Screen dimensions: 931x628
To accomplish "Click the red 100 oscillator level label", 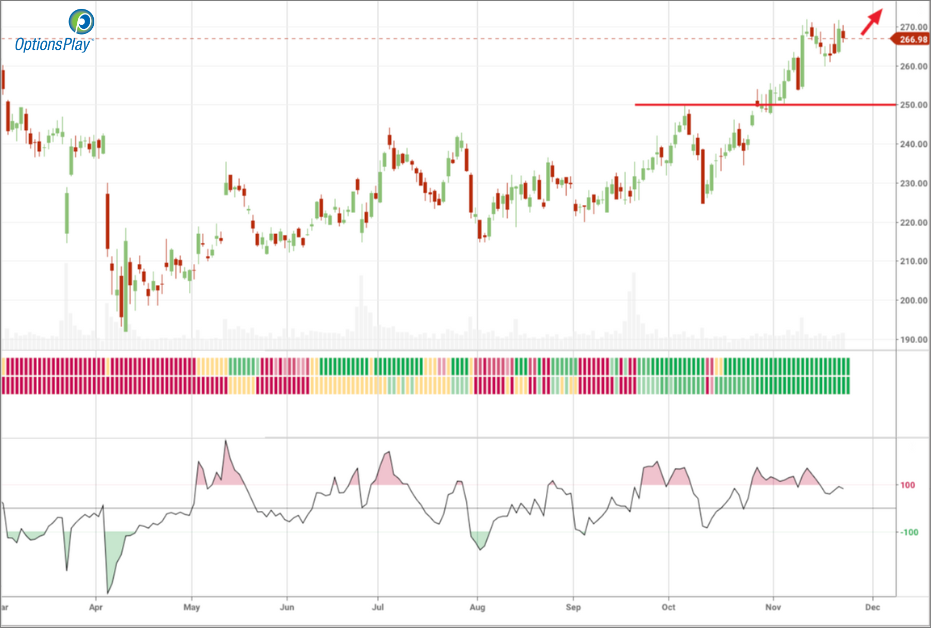I will 907,486.
